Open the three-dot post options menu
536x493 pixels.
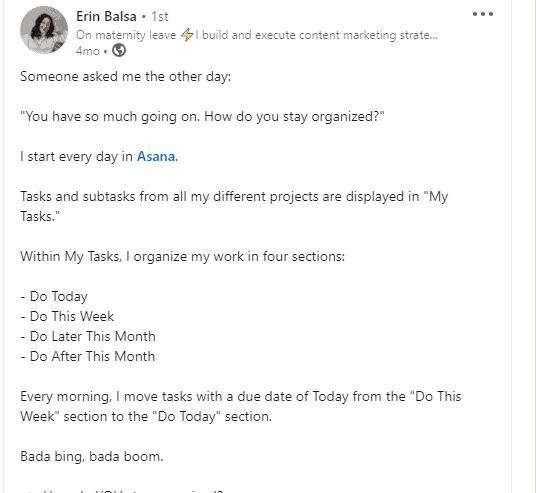pos(483,14)
